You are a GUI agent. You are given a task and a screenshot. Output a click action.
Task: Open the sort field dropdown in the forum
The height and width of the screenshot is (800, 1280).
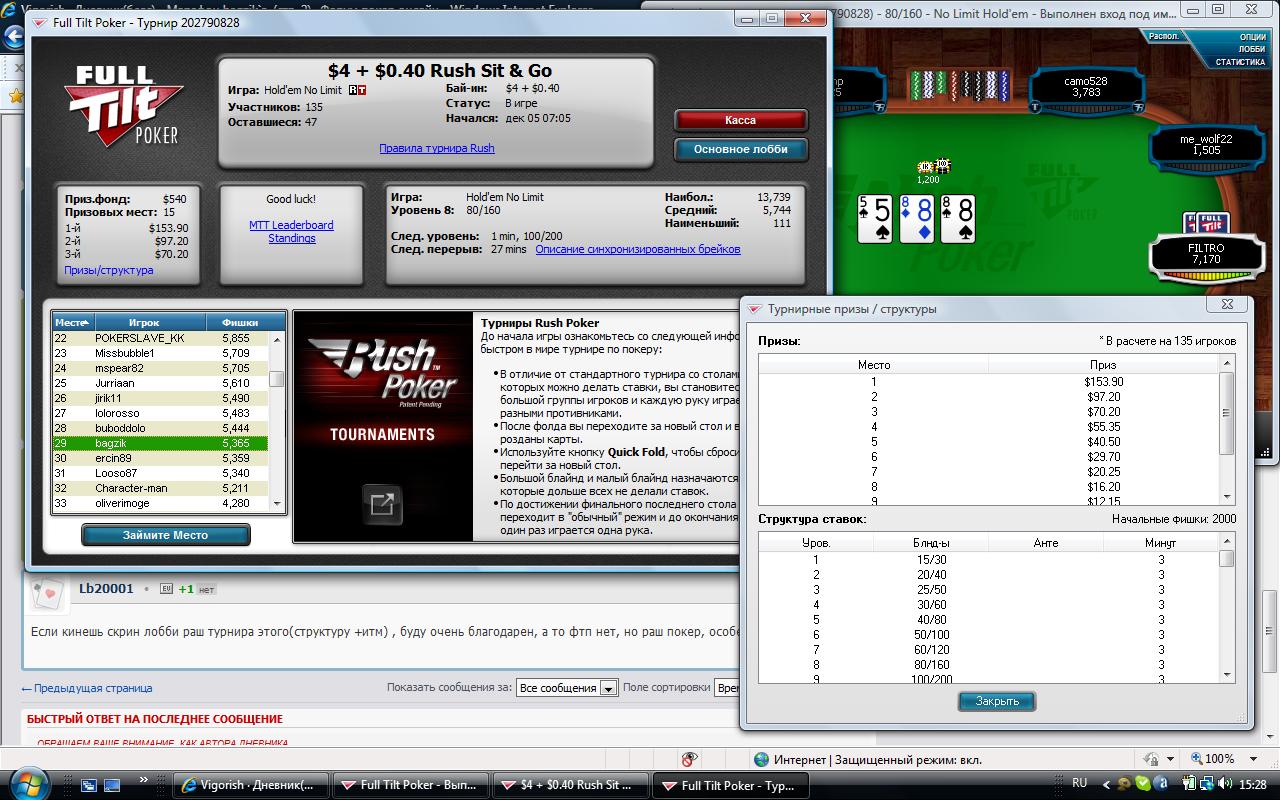[728, 688]
